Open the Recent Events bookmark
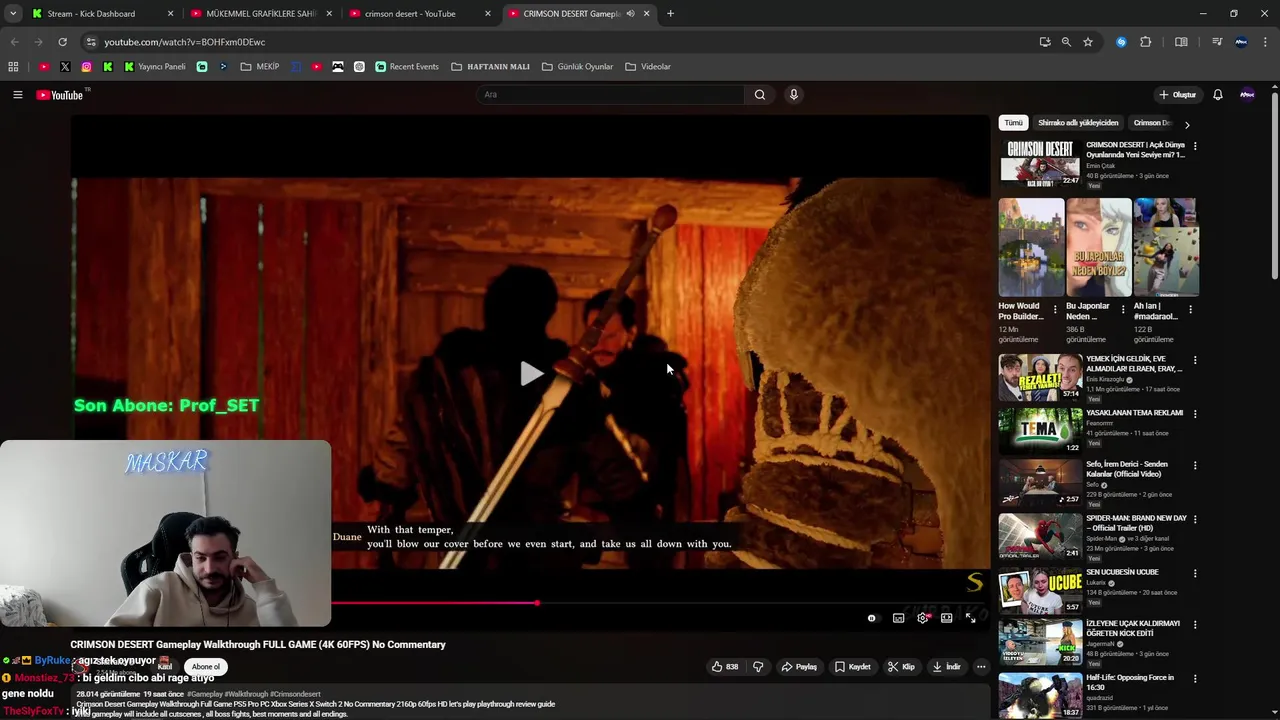Image resolution: width=1280 pixels, height=720 pixels. pos(407,67)
